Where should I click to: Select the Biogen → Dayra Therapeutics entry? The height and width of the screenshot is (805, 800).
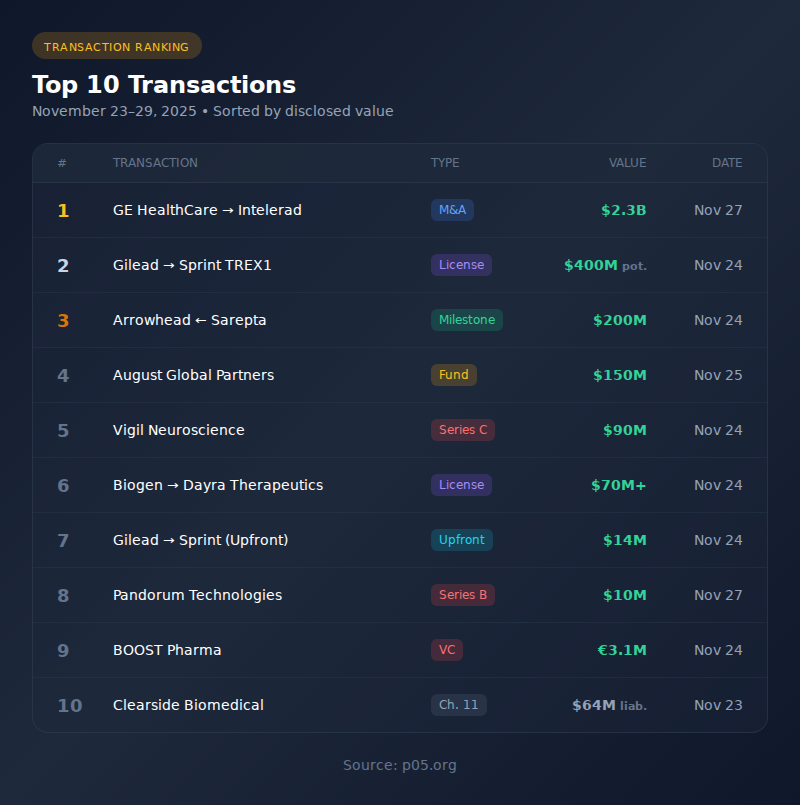(218, 485)
